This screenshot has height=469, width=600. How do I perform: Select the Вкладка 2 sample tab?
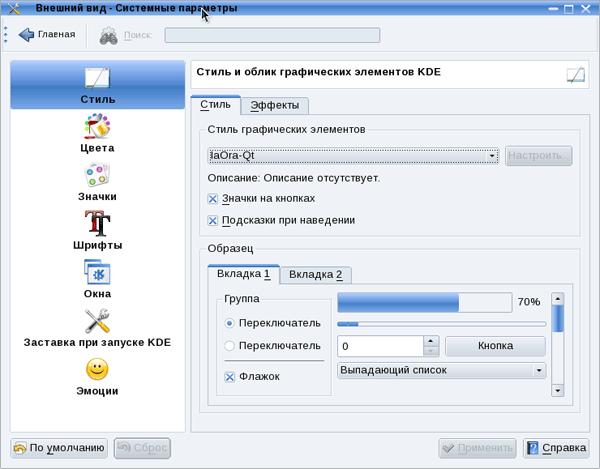(316, 275)
